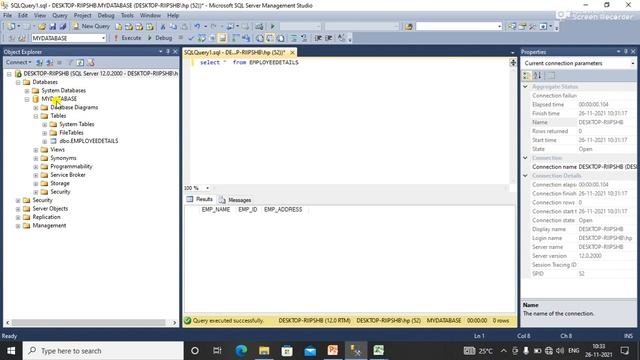Viewport: 640px width, 360px height.
Task: Click the New Query toolbar button
Action: (91, 26)
